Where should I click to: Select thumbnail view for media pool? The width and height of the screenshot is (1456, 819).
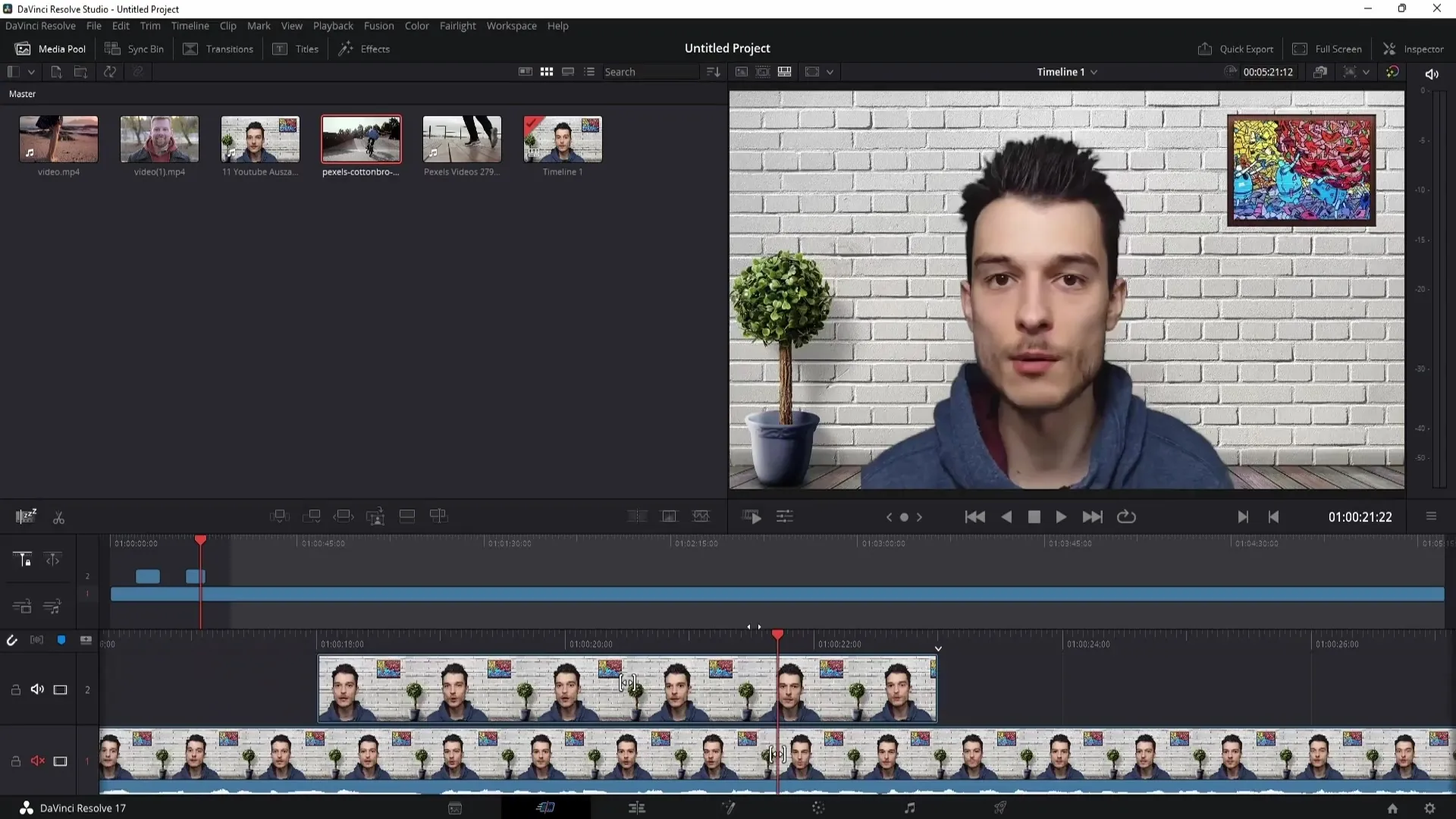(x=547, y=72)
